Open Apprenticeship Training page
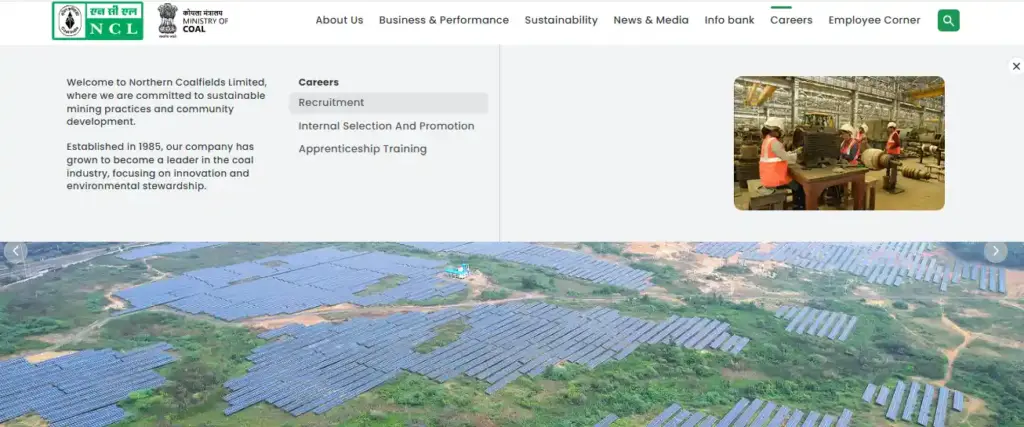Viewport: 1024px width, 427px height. pos(362,149)
